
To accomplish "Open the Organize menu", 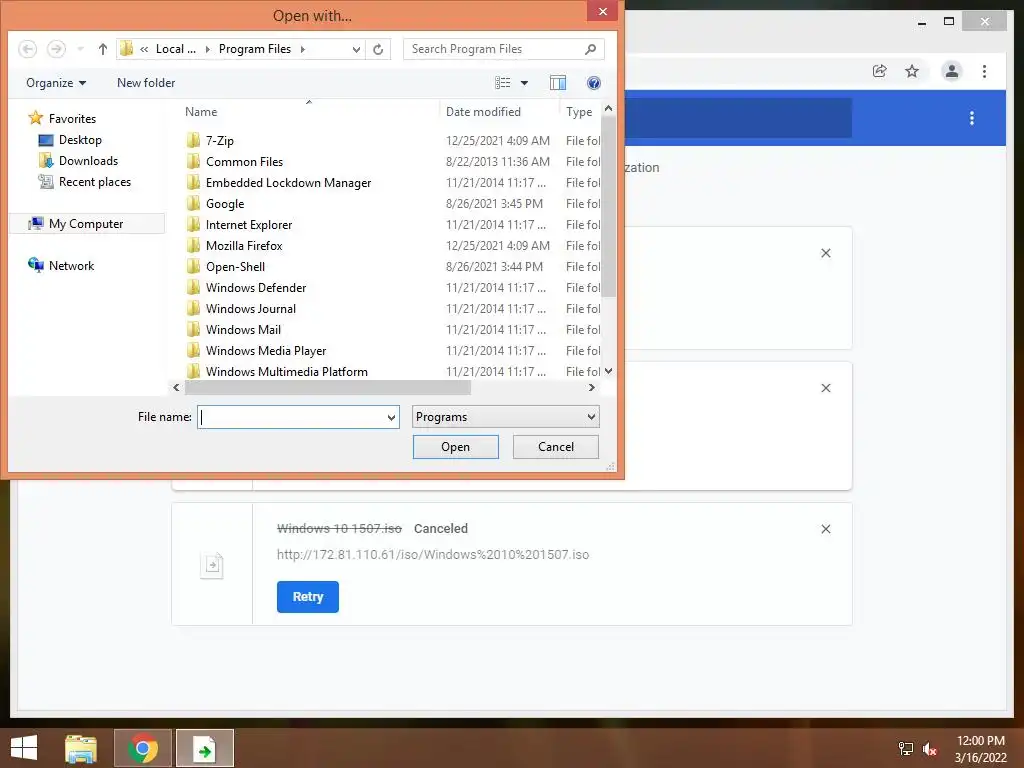I will click(56, 83).
